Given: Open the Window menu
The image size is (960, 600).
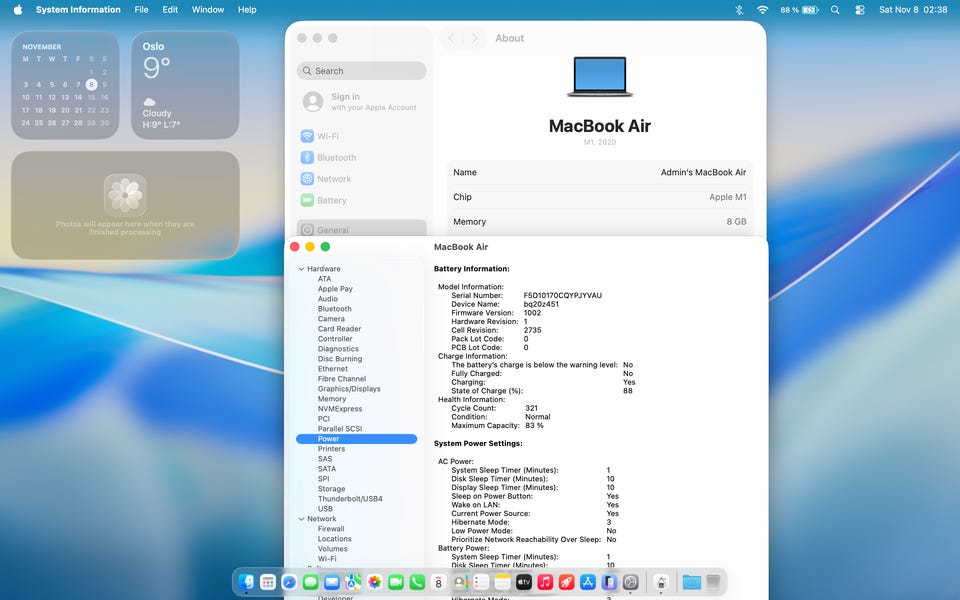Looking at the screenshot, I should [x=208, y=10].
